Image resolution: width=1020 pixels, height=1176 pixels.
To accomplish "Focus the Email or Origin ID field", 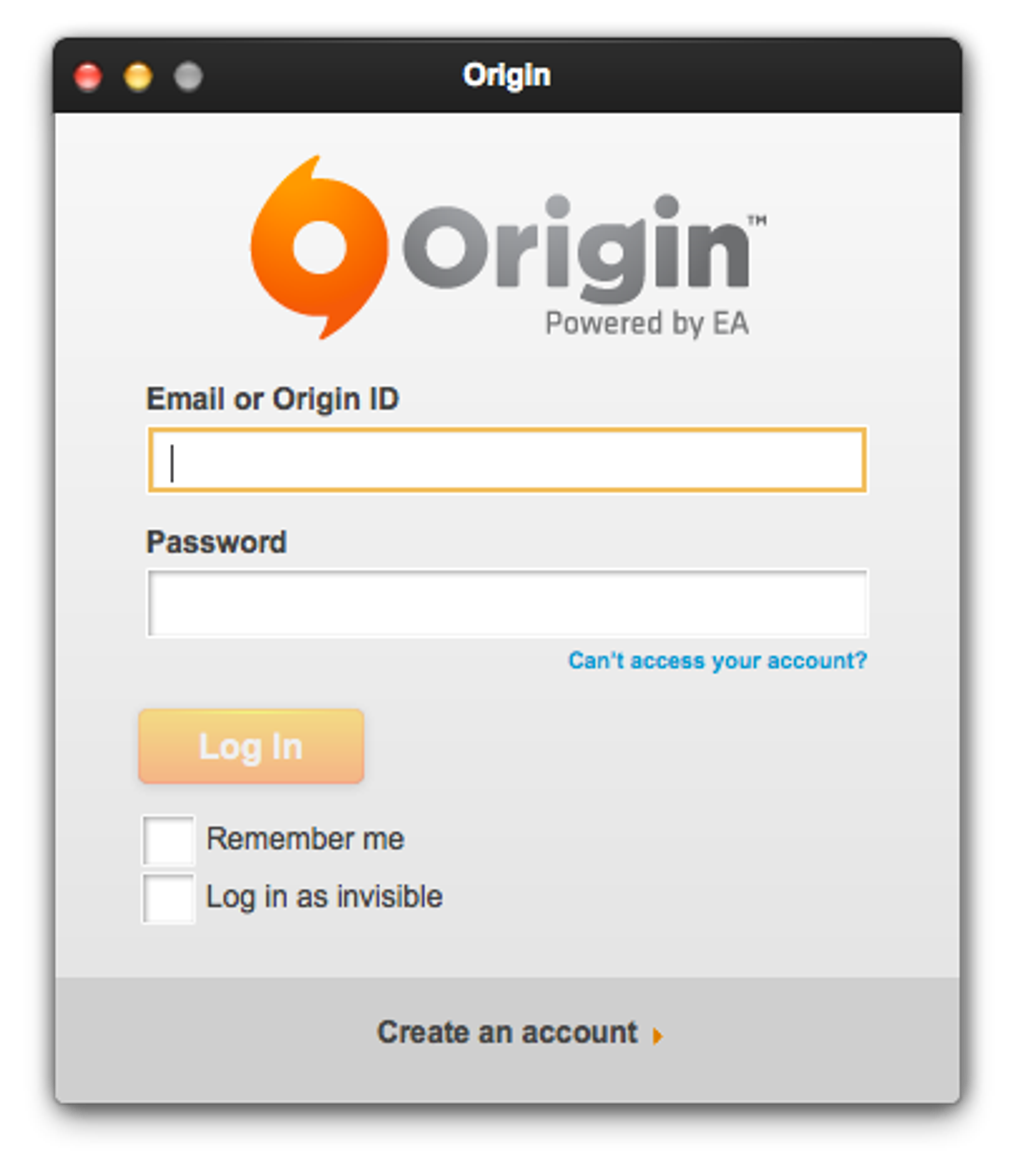I will tap(508, 460).
